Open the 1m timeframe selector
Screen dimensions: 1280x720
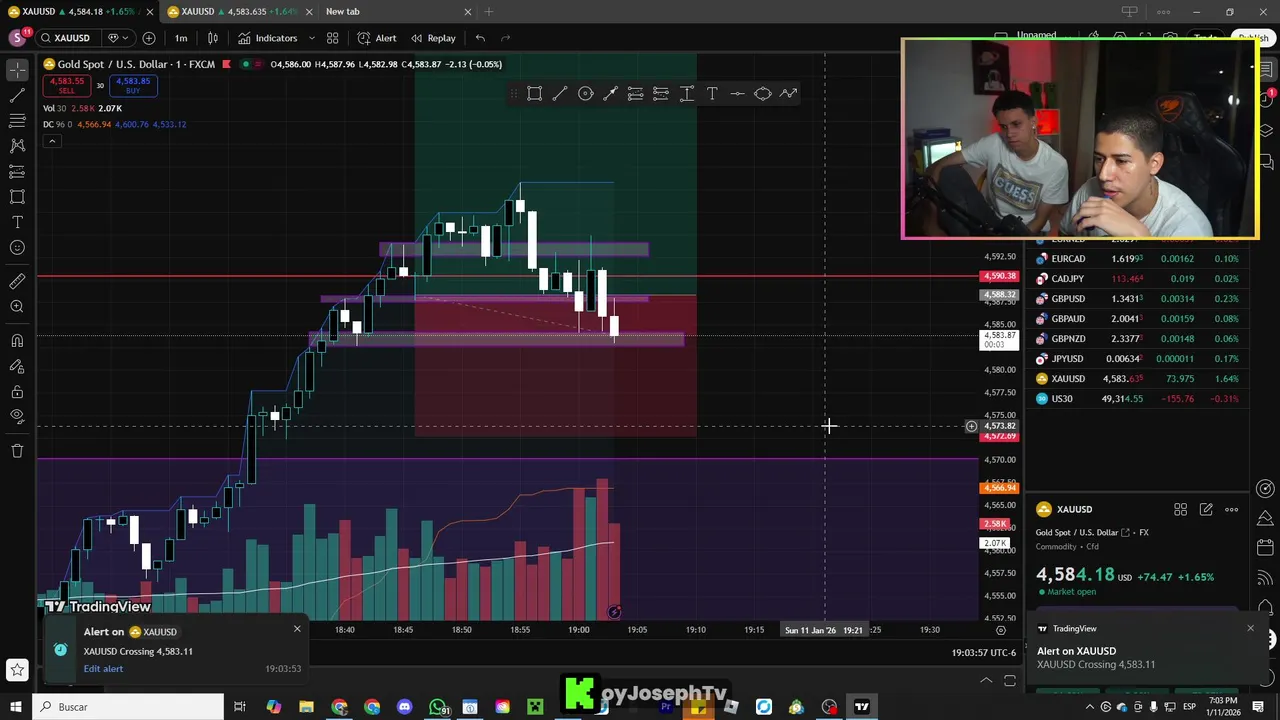181,38
